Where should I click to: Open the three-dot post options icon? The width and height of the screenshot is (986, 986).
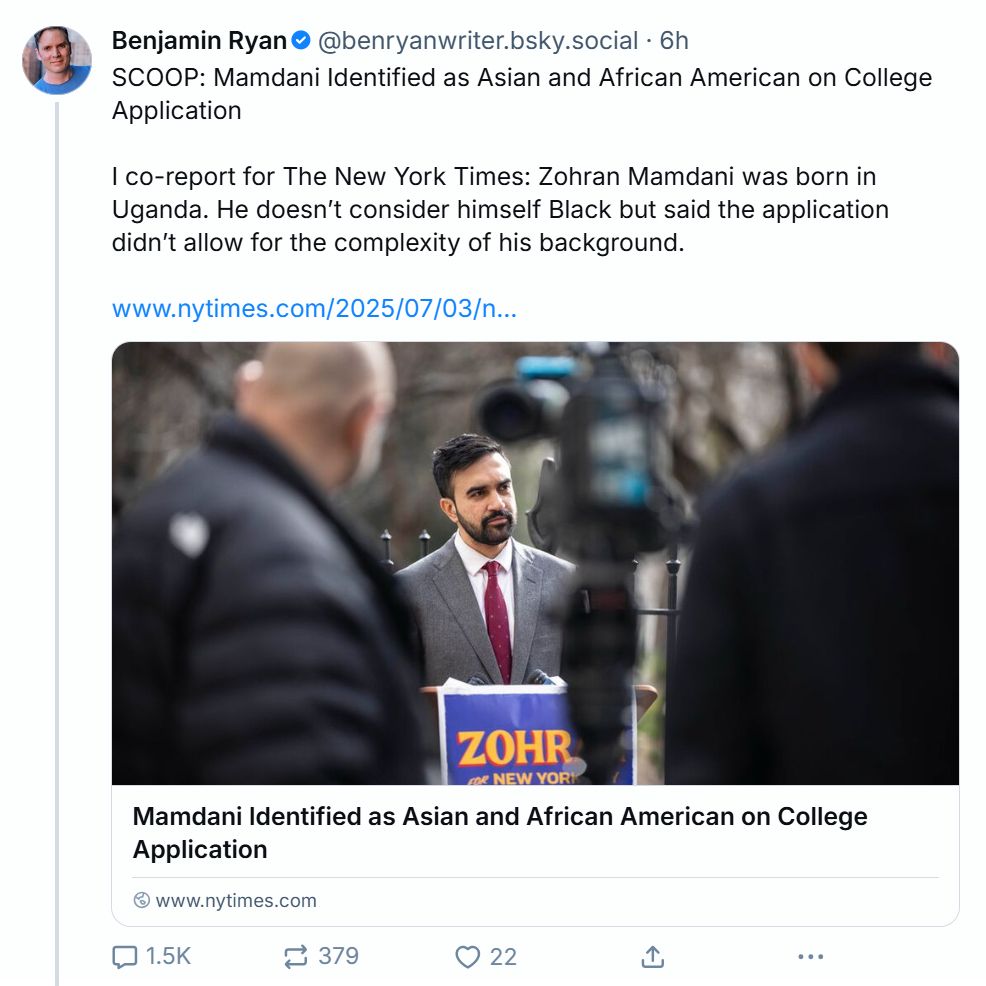(810, 957)
